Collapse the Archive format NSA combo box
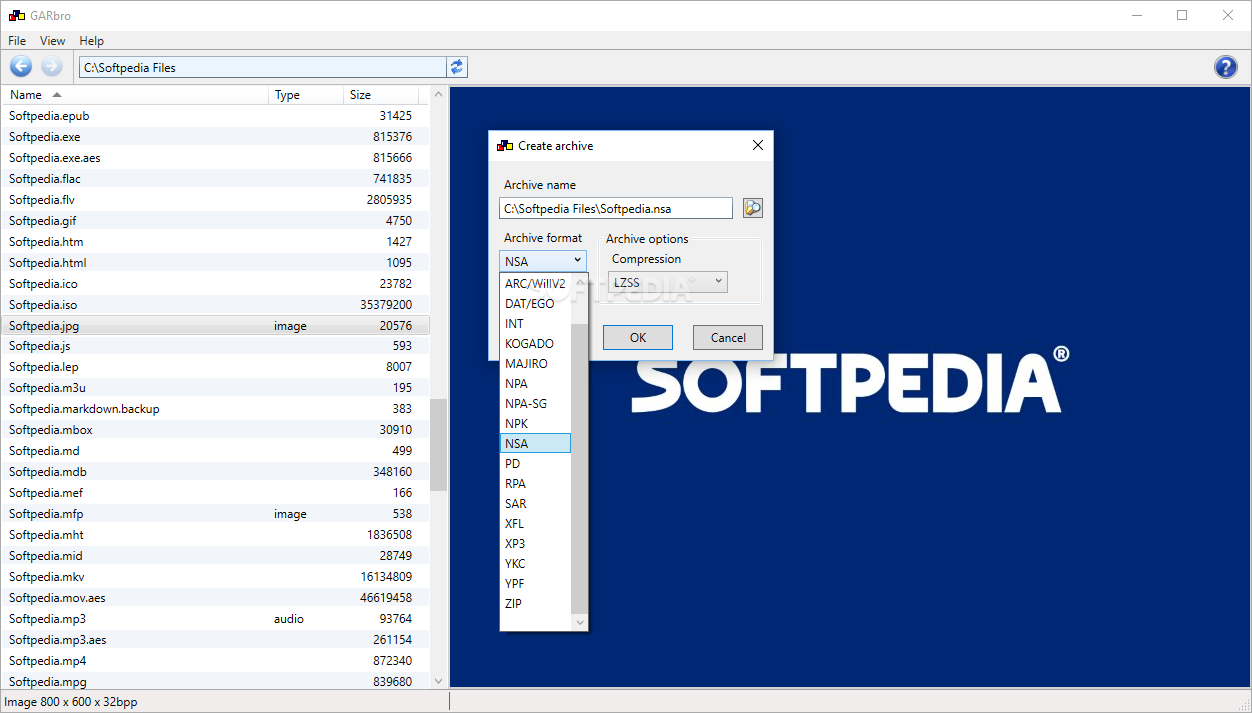 point(543,261)
